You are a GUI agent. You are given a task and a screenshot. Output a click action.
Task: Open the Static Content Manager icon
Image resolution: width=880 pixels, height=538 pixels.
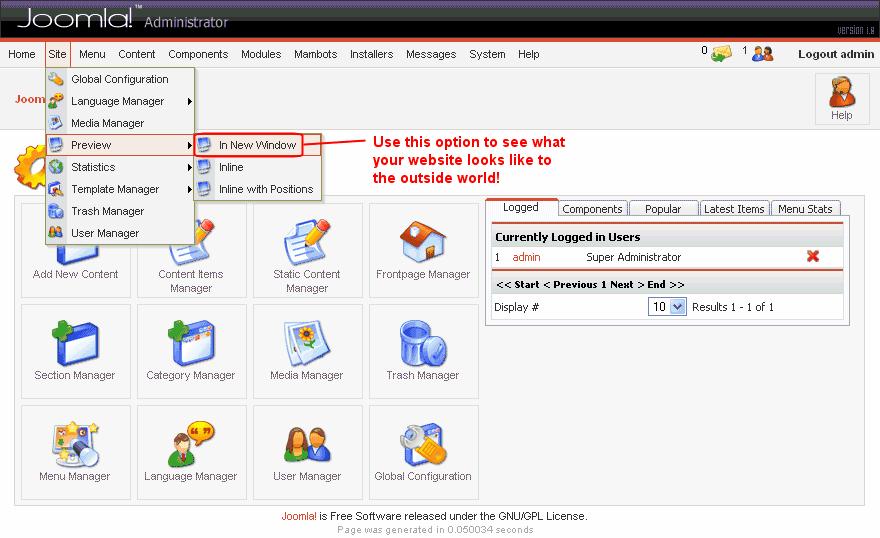coord(306,242)
